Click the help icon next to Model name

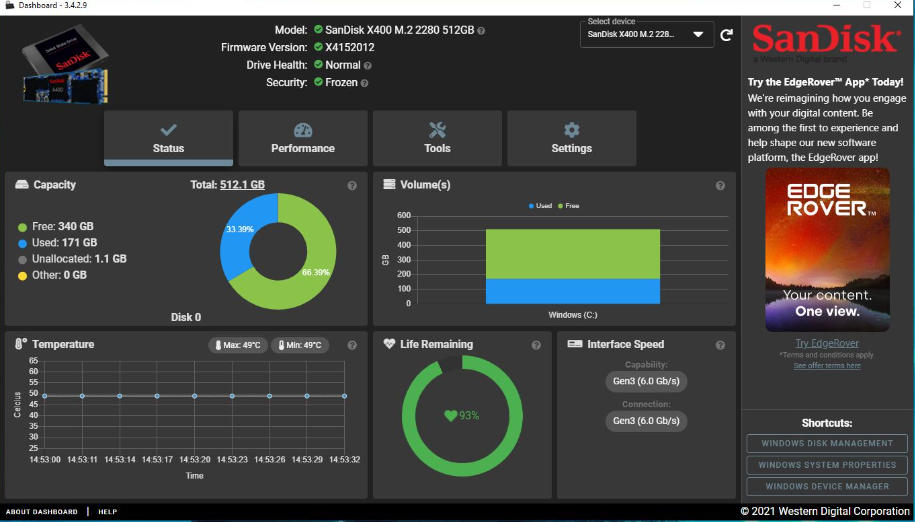[x=482, y=30]
